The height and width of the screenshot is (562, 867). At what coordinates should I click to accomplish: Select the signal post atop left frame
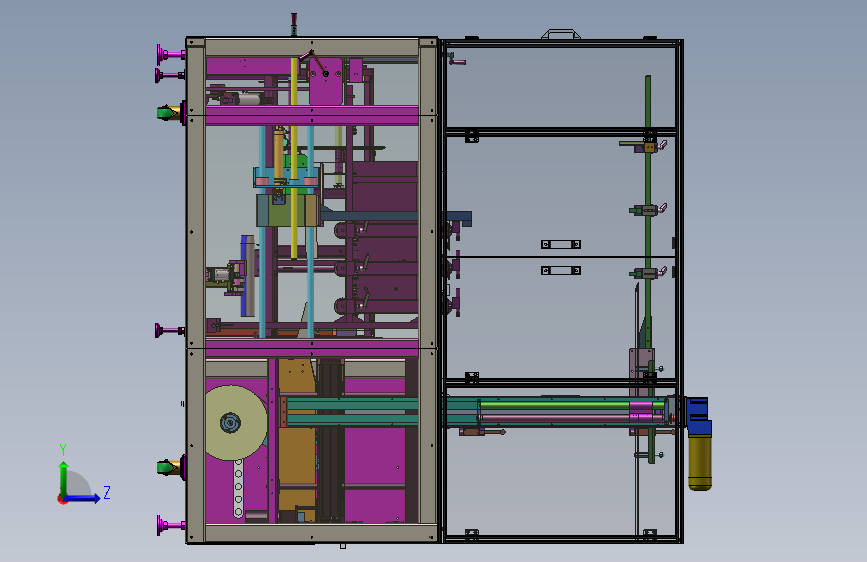tap(294, 25)
